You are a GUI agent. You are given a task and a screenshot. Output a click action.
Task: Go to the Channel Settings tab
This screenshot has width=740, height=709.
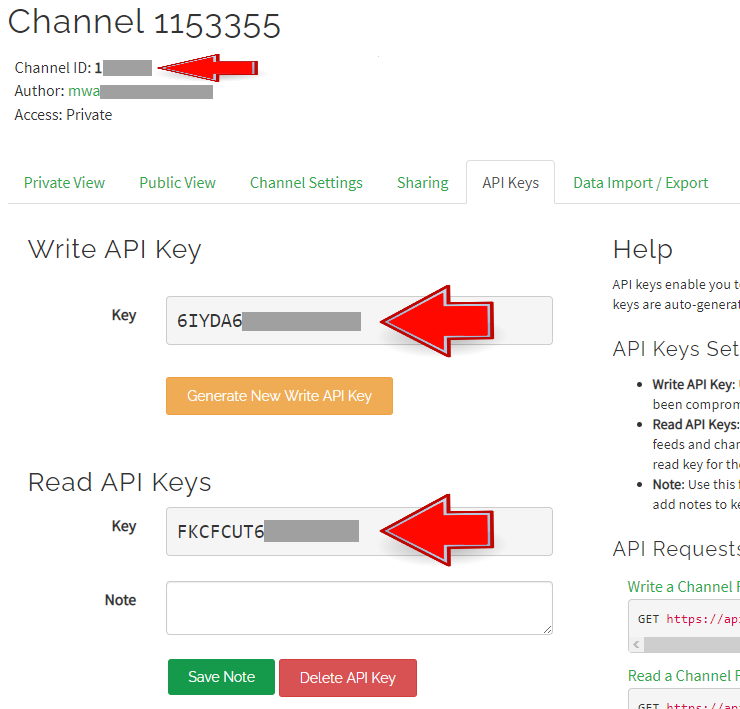306,182
